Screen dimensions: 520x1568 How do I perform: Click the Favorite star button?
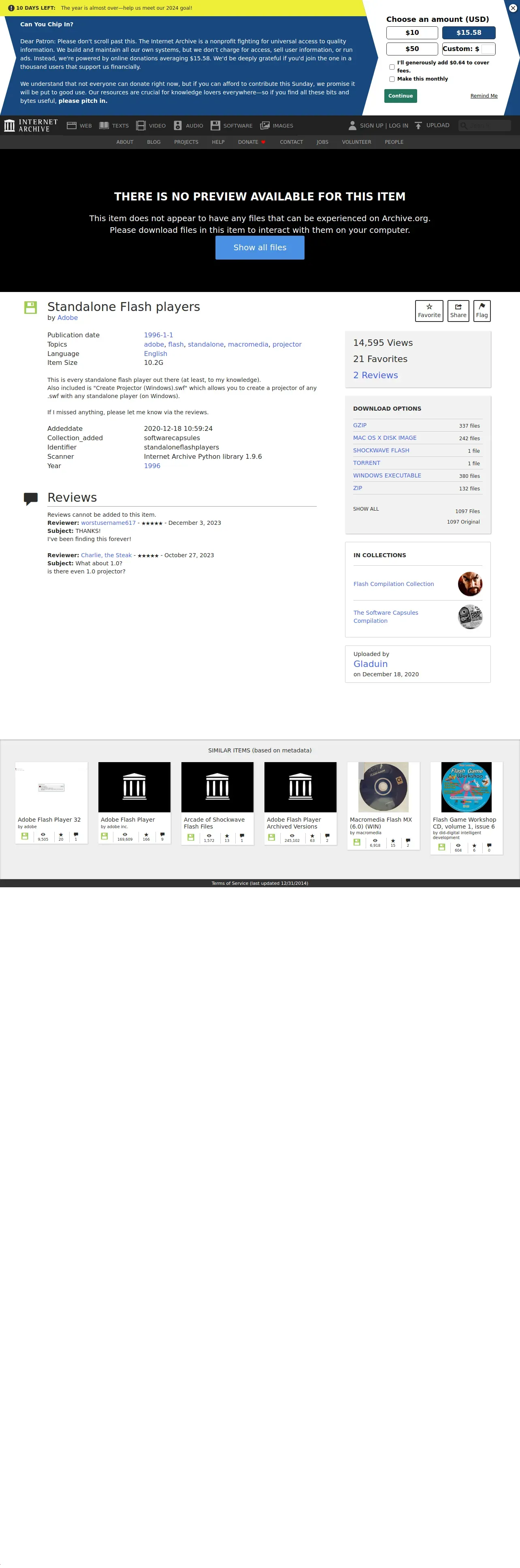click(x=429, y=311)
